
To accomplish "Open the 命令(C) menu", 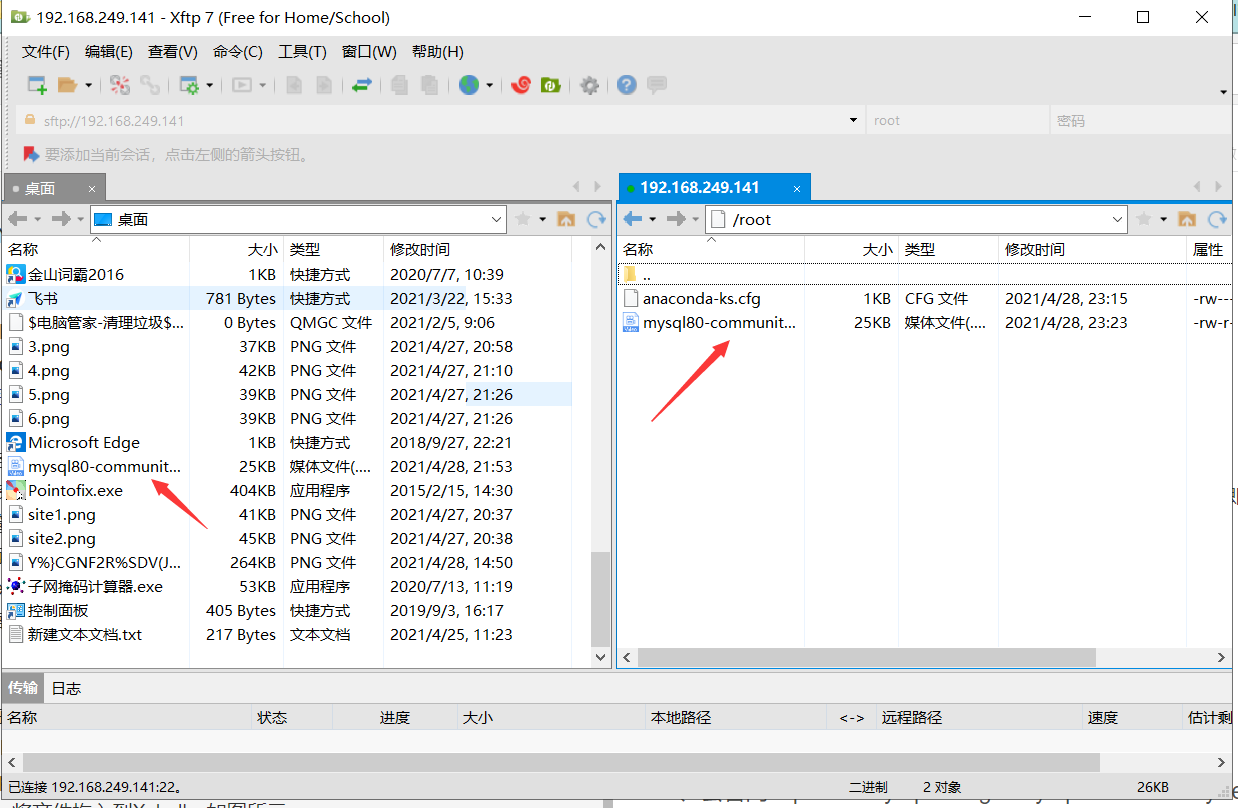I will coord(238,52).
